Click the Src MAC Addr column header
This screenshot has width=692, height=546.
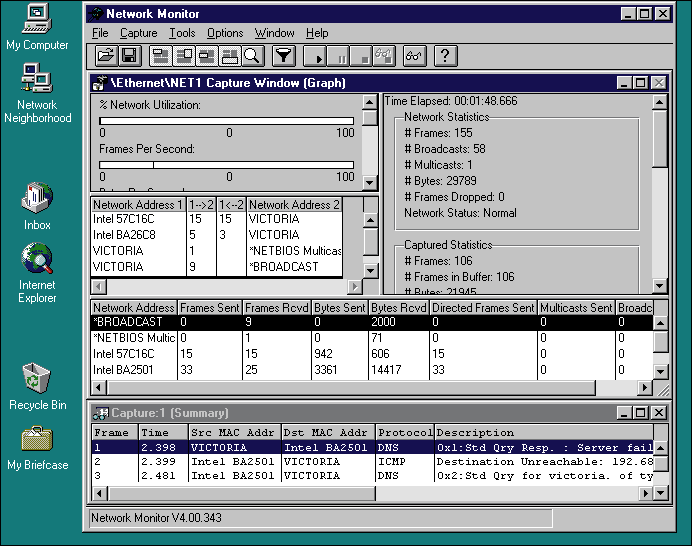coord(235,432)
